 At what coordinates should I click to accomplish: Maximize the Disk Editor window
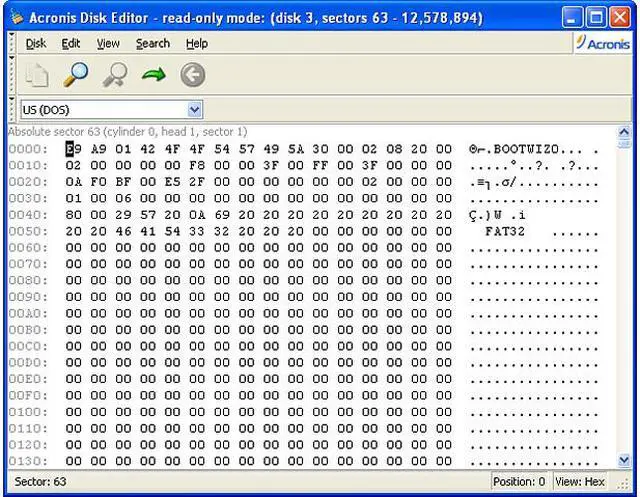point(597,17)
